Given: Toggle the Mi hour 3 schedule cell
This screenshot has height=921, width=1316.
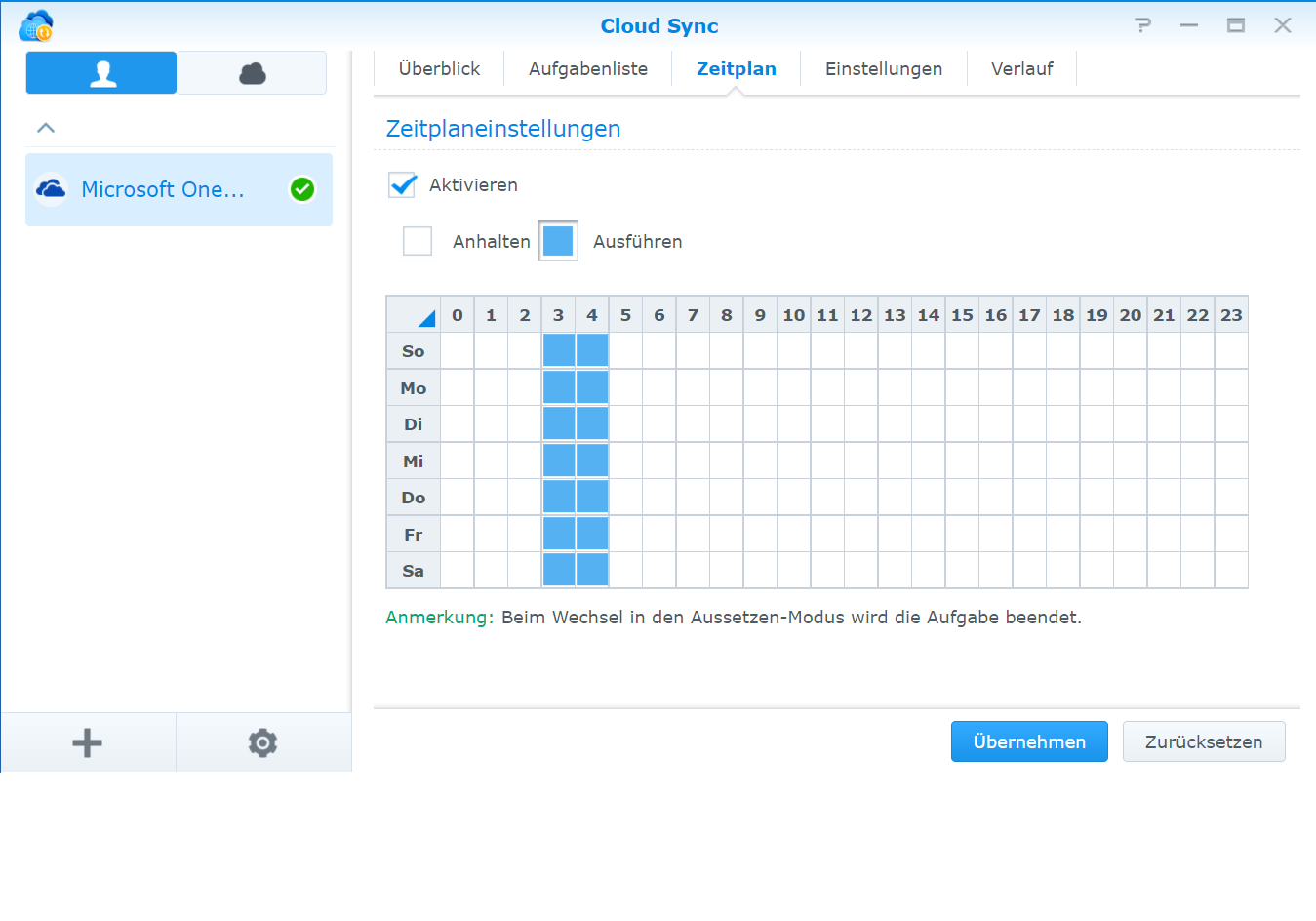Looking at the screenshot, I should point(558,460).
